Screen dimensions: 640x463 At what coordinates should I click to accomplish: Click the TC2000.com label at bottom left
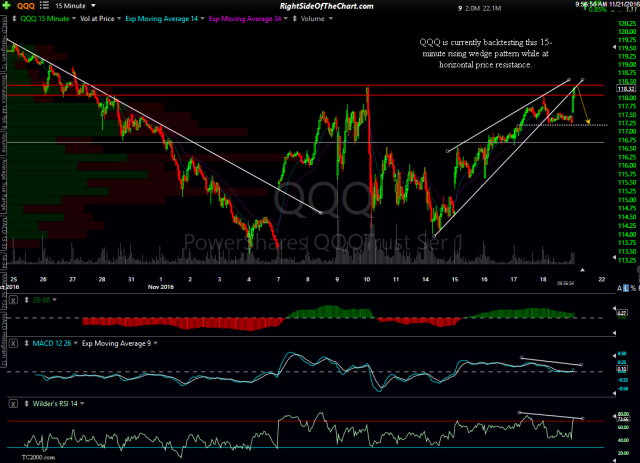pos(38,458)
